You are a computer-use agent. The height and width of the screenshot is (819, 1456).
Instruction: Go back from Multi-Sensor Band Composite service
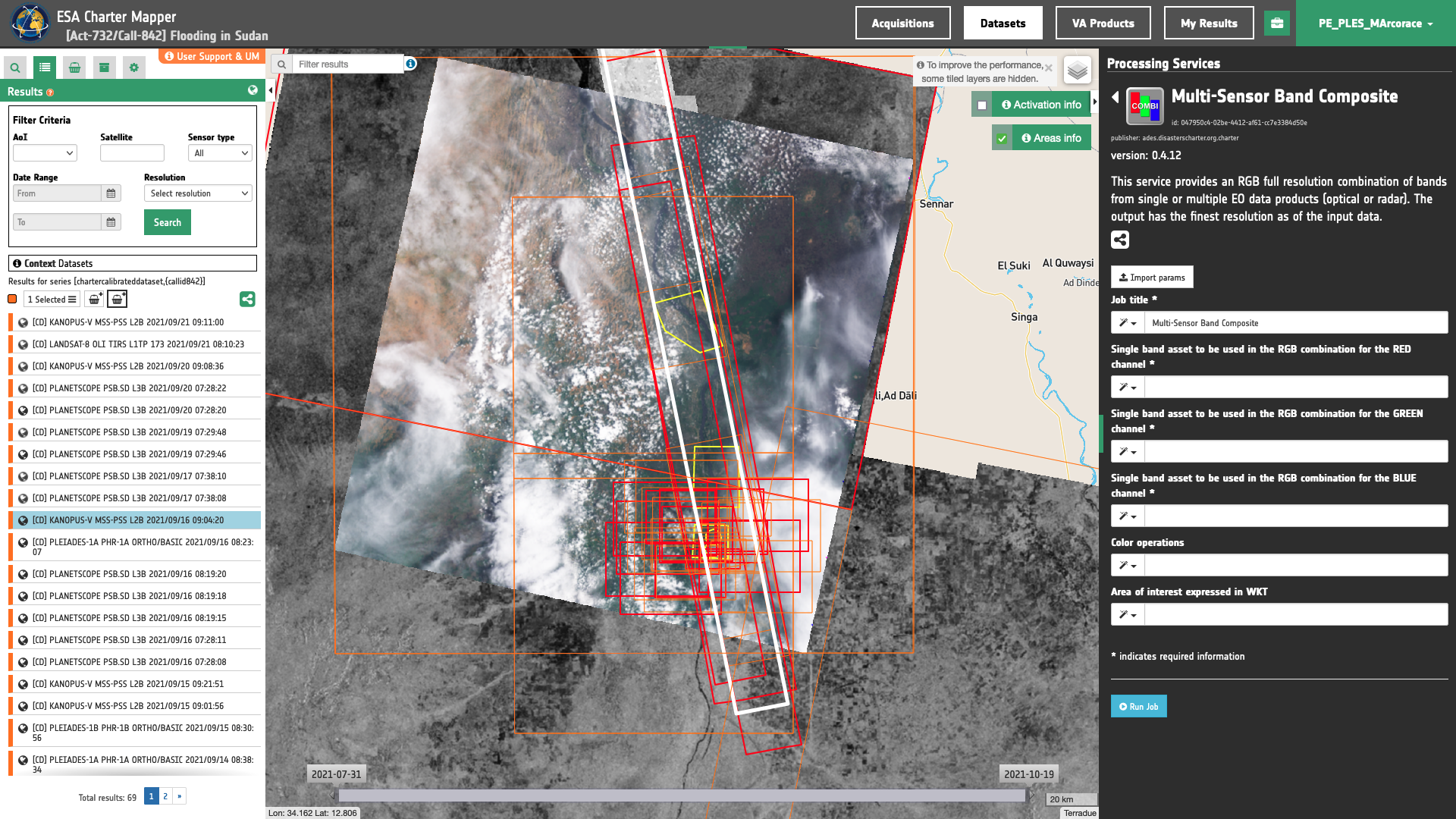tap(1116, 97)
